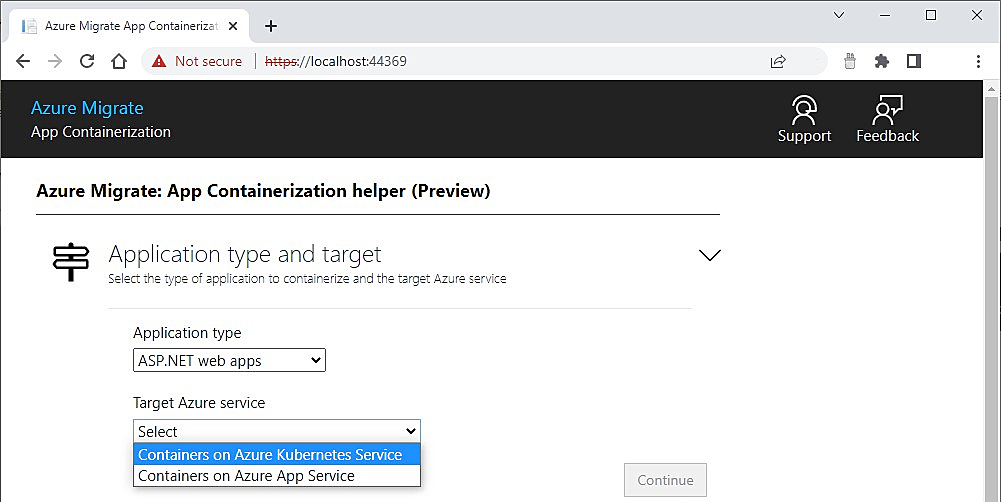Go to browser home page icon
This screenshot has width=1001, height=502.
(x=119, y=61)
